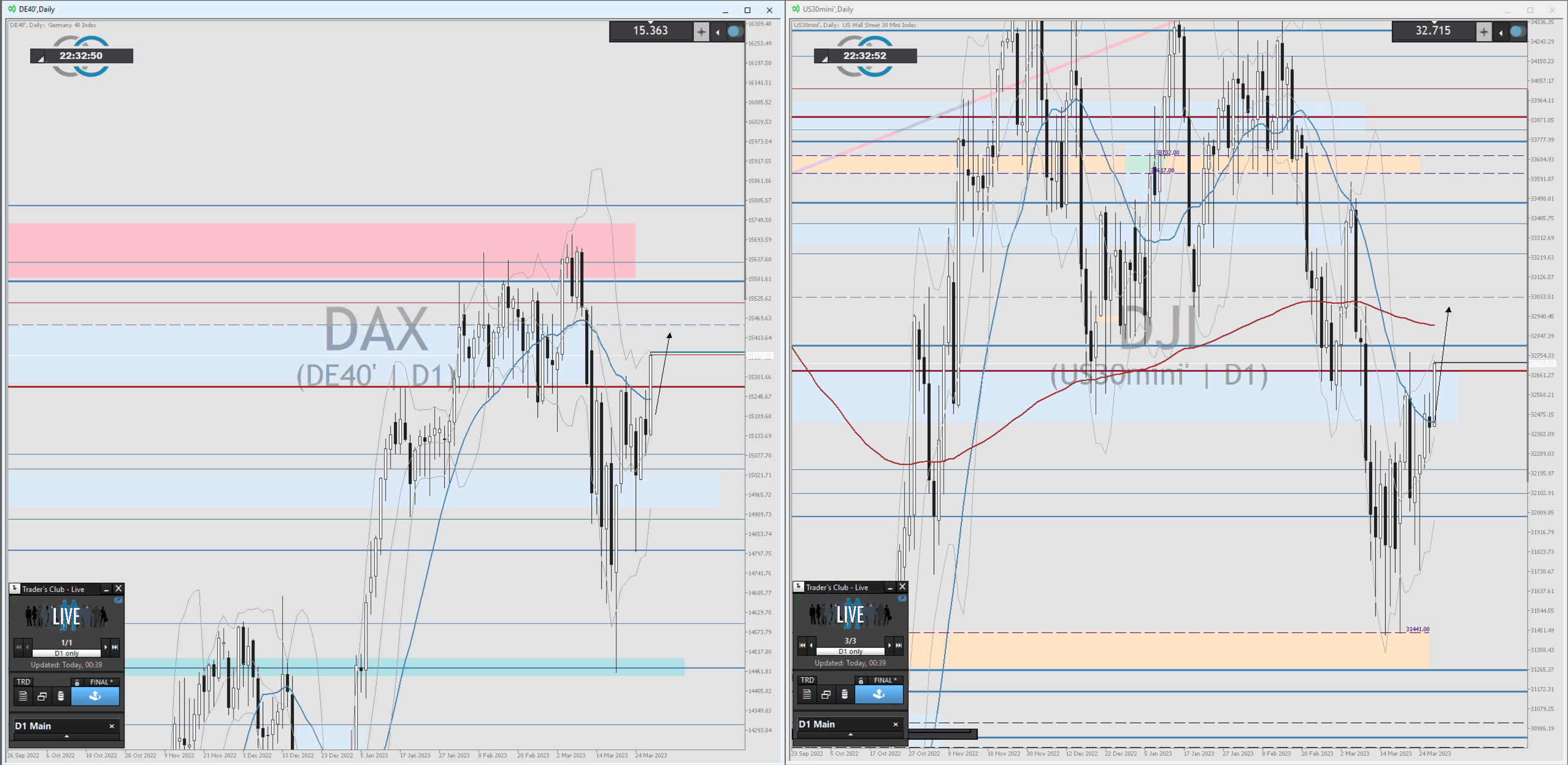Click the corner handle of the DE40 clock widget
Image resolution: width=1568 pixels, height=765 pixels.
(40, 58)
